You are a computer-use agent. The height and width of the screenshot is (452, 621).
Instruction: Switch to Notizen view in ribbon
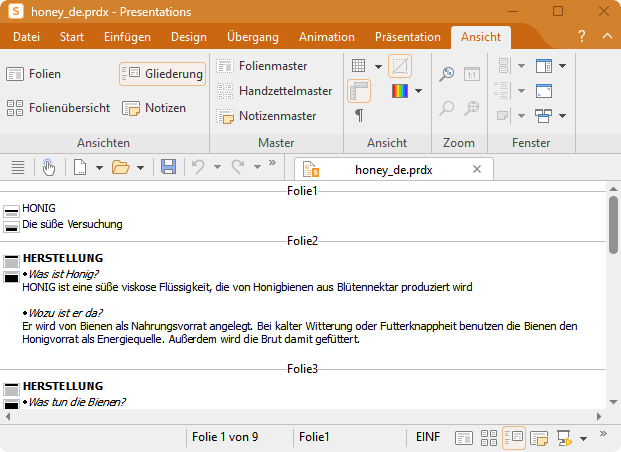[x=154, y=108]
